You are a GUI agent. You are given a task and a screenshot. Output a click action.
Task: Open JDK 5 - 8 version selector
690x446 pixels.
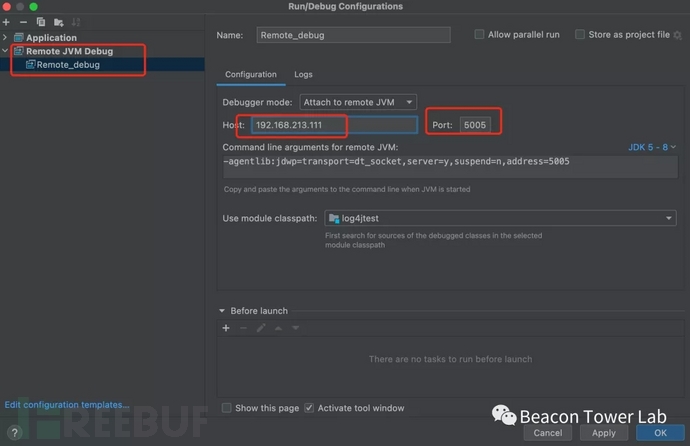(652, 147)
